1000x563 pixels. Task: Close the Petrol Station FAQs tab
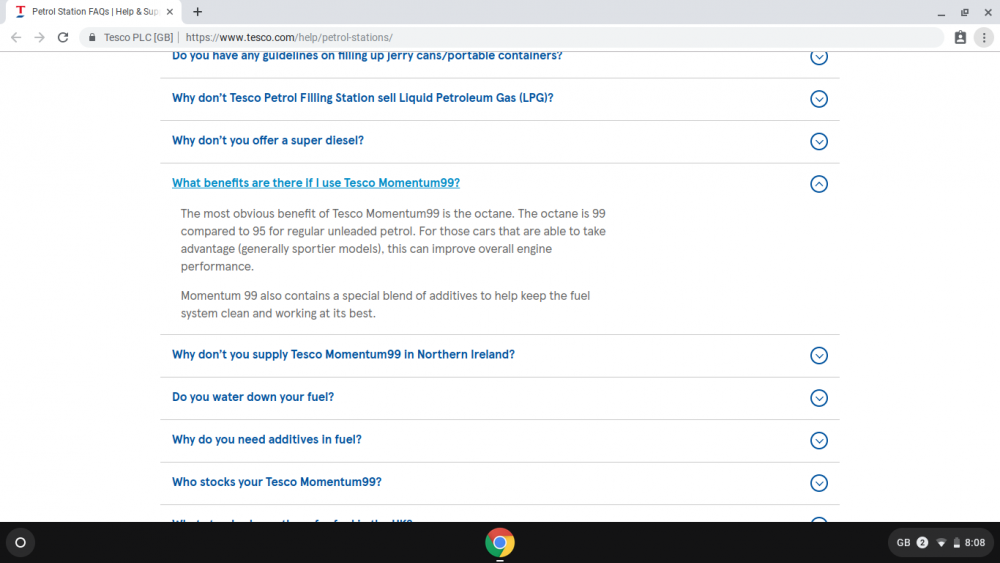point(170,11)
